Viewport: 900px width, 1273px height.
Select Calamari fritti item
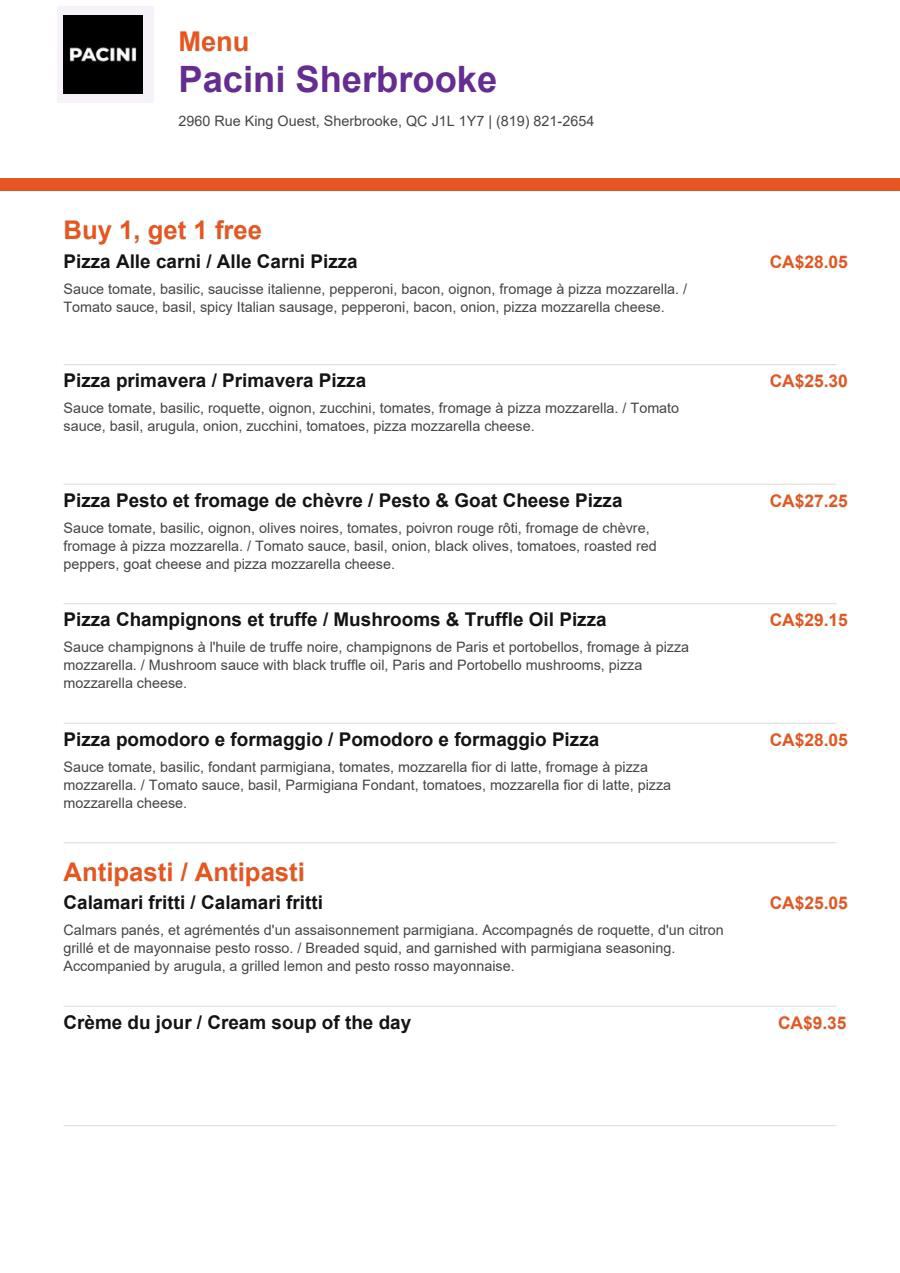click(193, 903)
